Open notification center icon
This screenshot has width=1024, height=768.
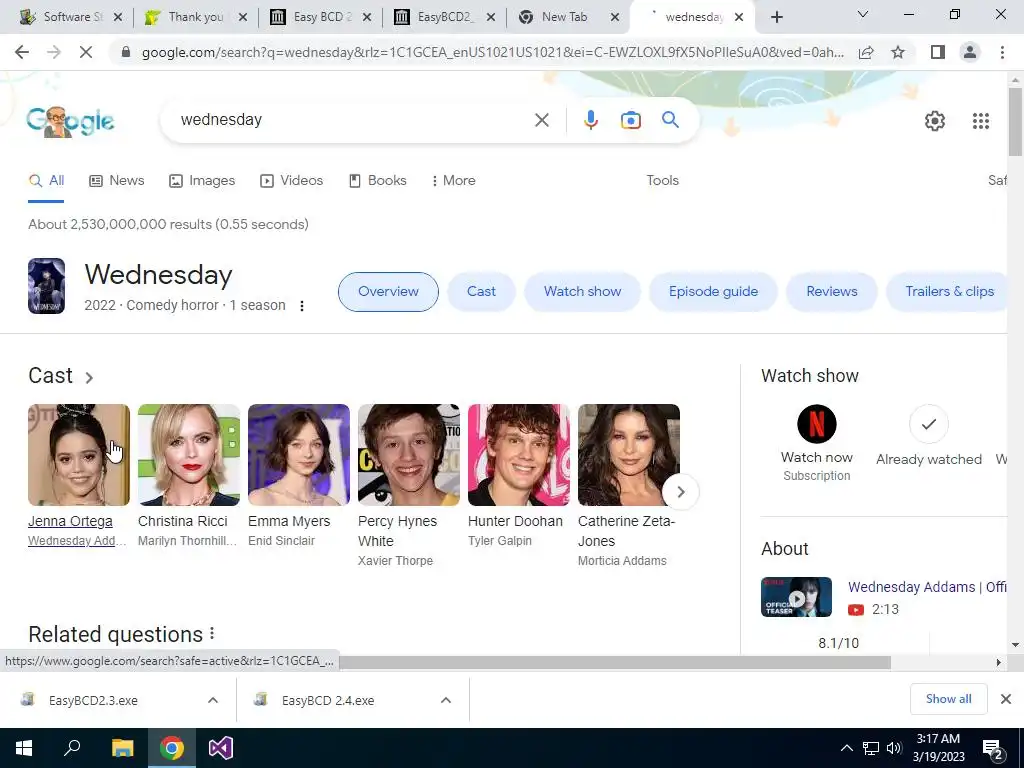point(993,750)
